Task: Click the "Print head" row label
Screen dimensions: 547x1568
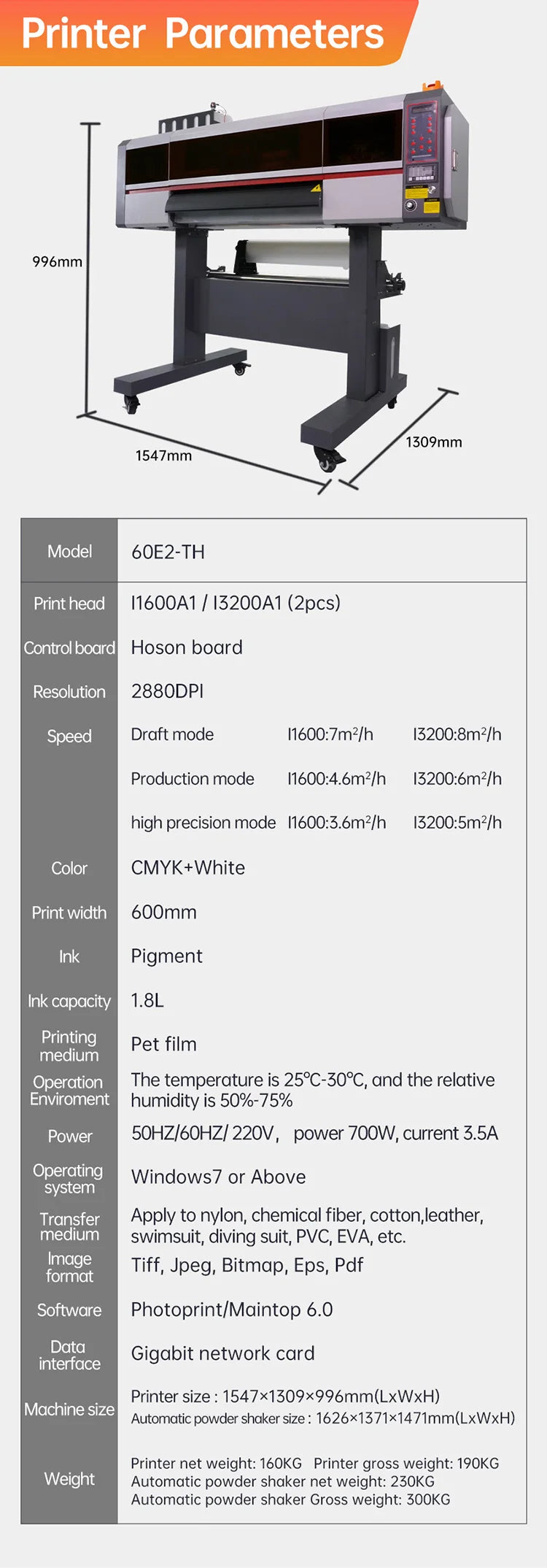Action: [69, 604]
